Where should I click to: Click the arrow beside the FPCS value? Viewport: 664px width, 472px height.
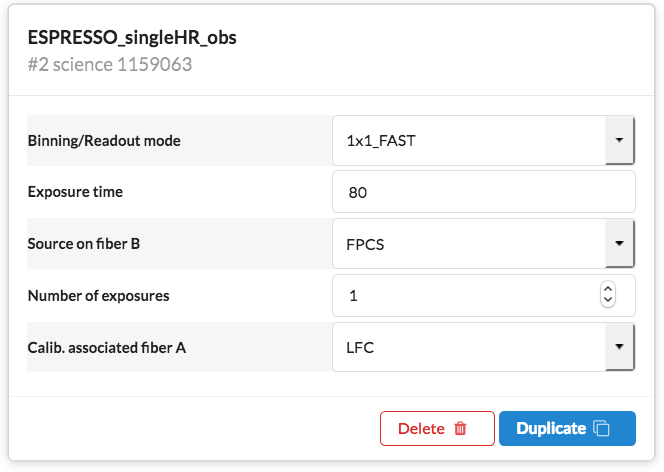(x=620, y=243)
